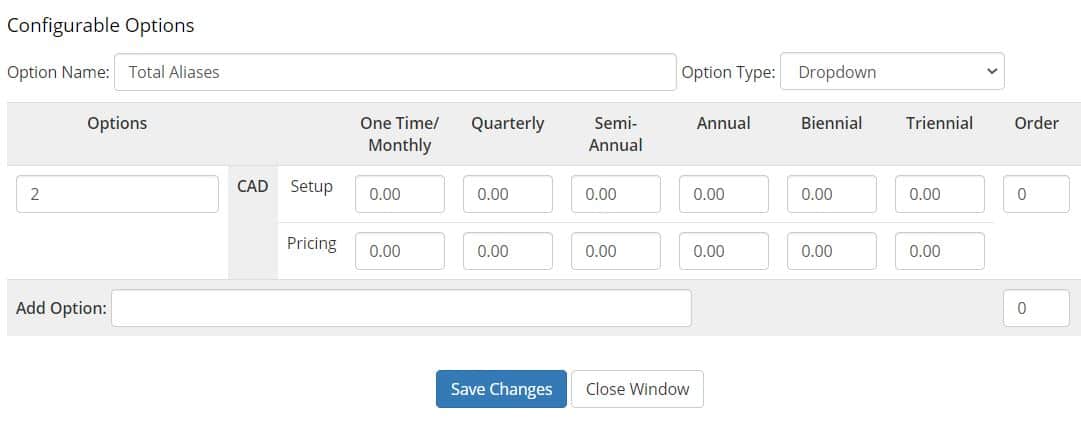Click the Pricing Semi-Annual field

(x=616, y=251)
